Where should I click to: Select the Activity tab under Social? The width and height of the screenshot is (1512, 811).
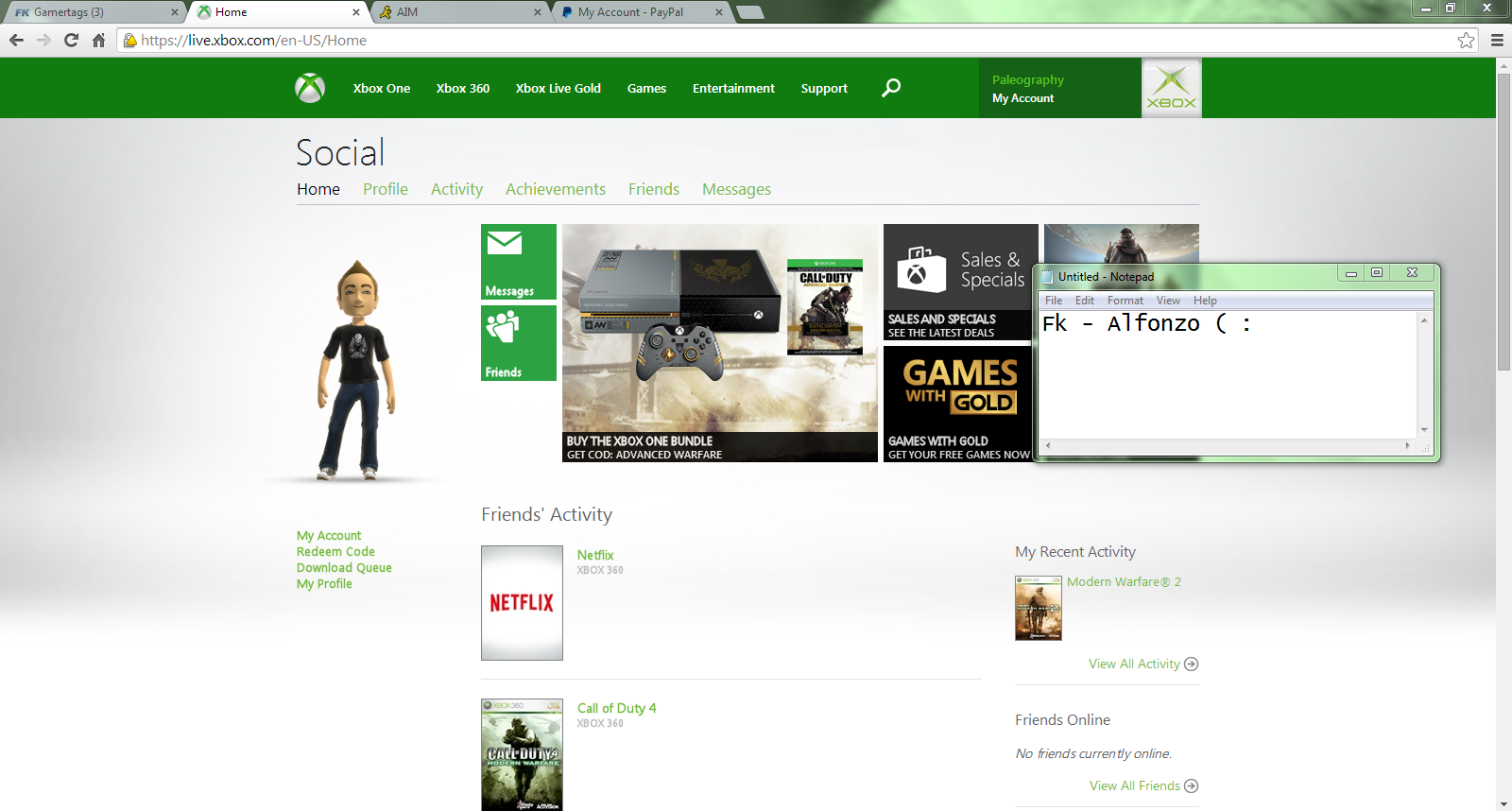tap(456, 189)
